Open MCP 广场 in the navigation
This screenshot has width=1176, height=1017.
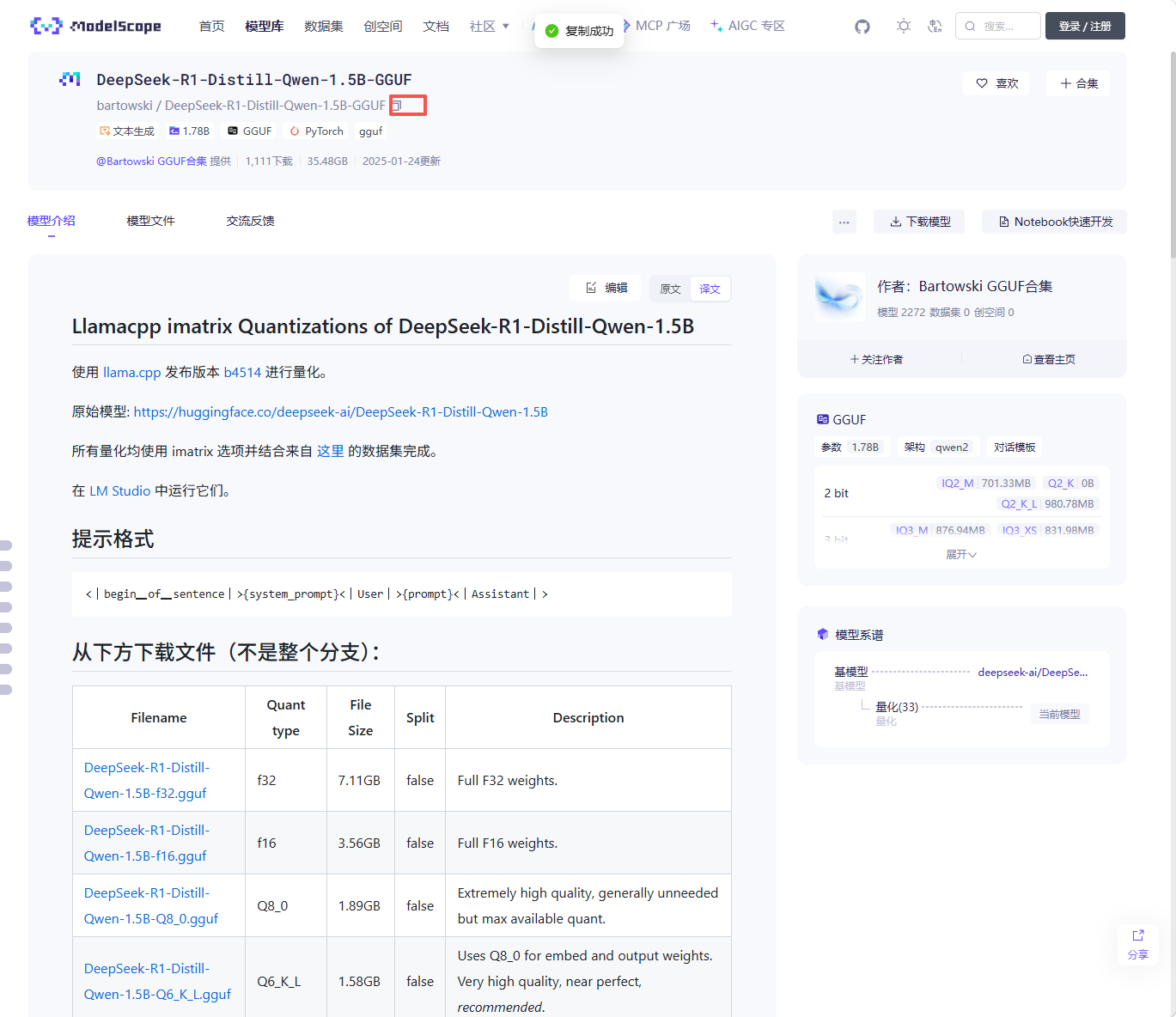coord(657,26)
